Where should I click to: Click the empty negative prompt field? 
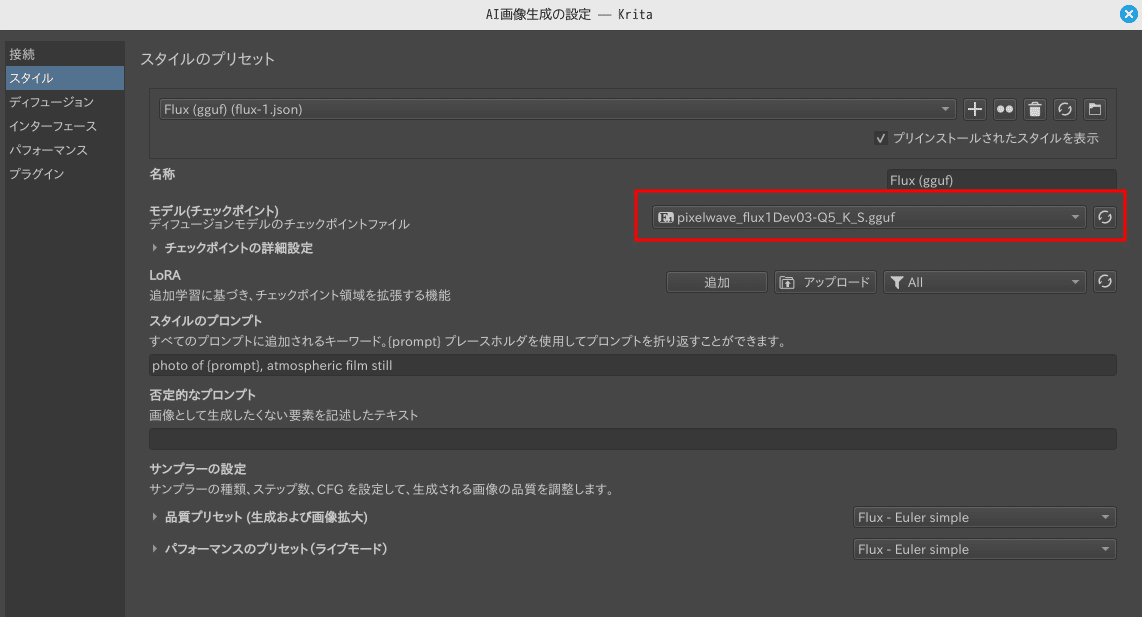[632, 439]
